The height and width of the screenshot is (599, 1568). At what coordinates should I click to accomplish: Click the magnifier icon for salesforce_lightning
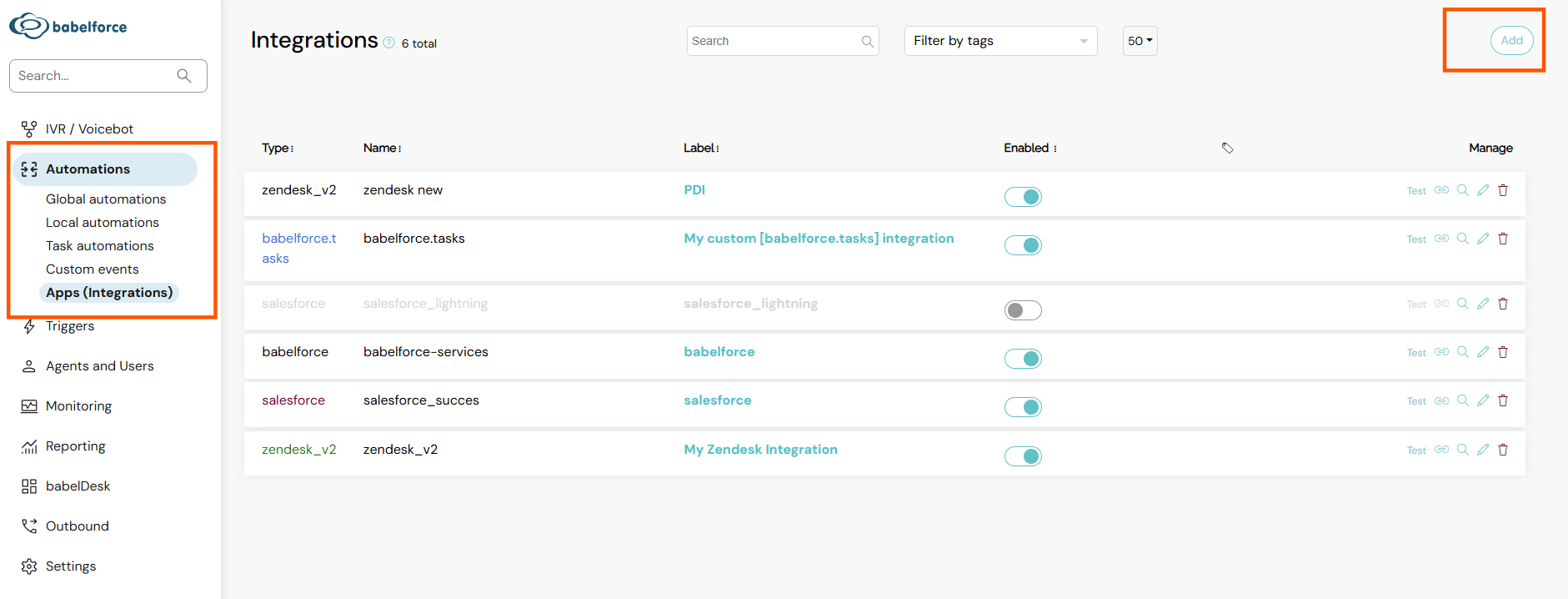[1462, 304]
